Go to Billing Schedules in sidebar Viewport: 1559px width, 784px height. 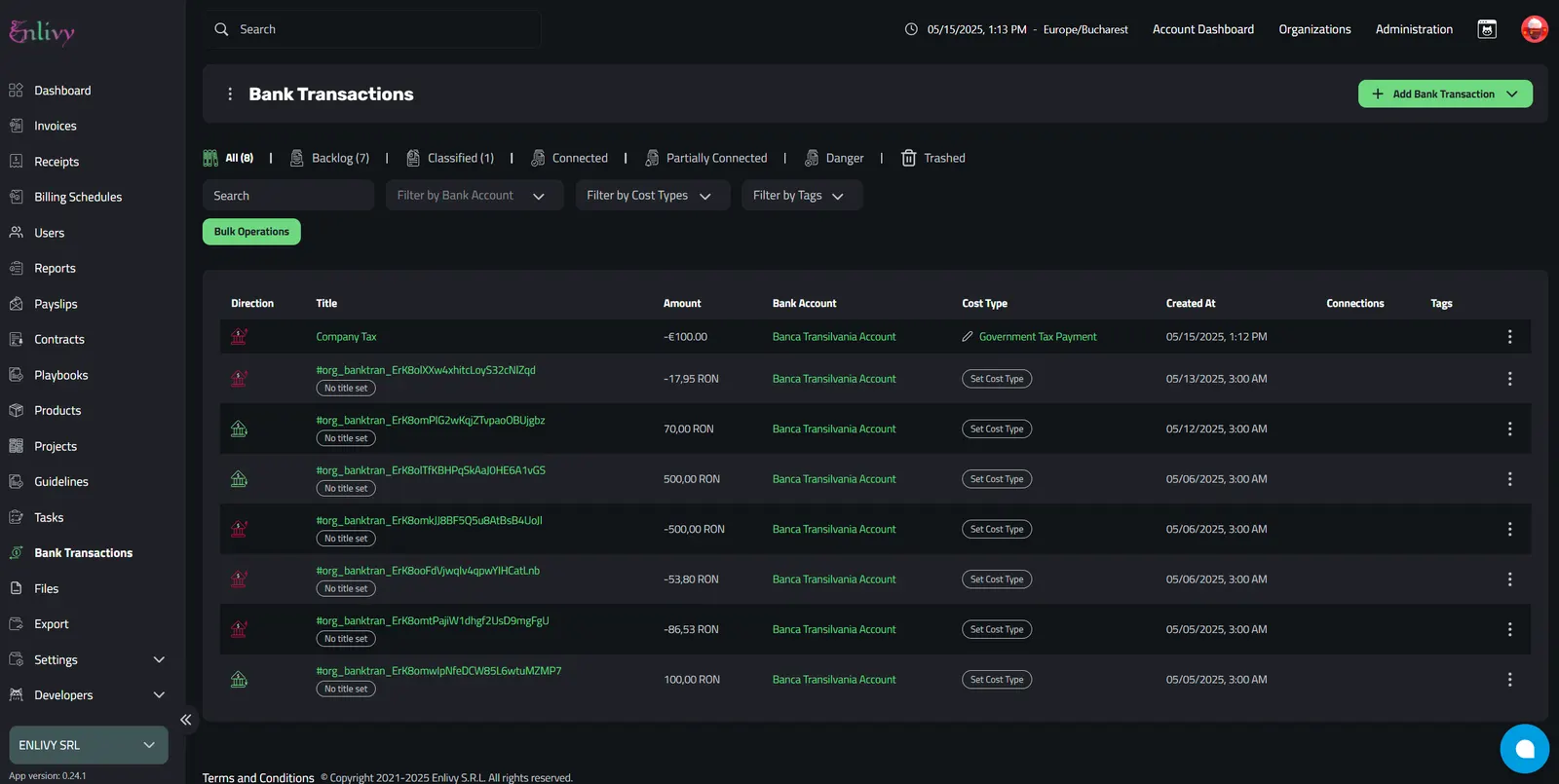click(x=78, y=197)
